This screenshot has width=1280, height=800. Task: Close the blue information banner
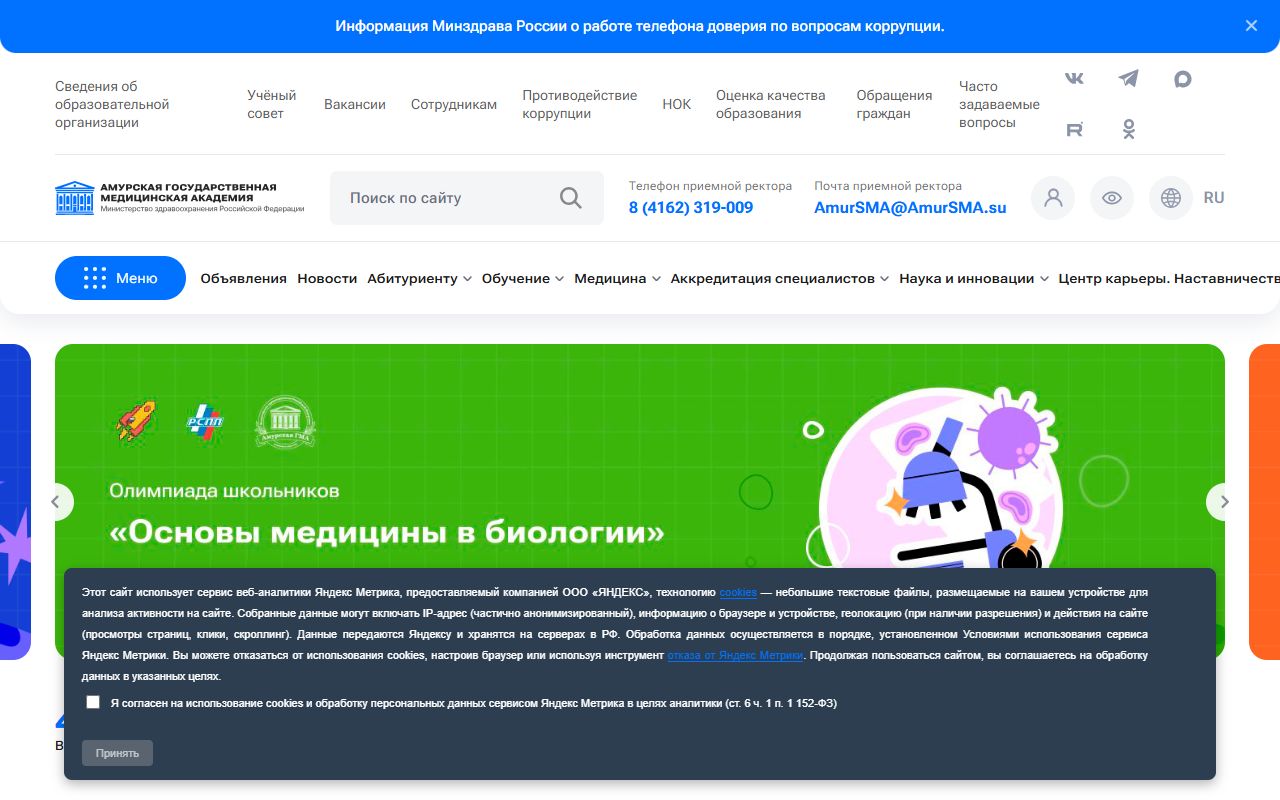(1251, 26)
